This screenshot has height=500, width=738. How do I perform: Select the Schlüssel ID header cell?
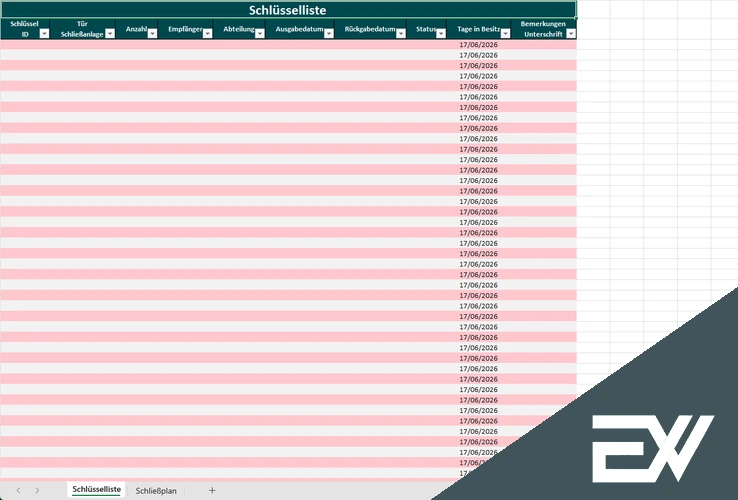point(25,29)
